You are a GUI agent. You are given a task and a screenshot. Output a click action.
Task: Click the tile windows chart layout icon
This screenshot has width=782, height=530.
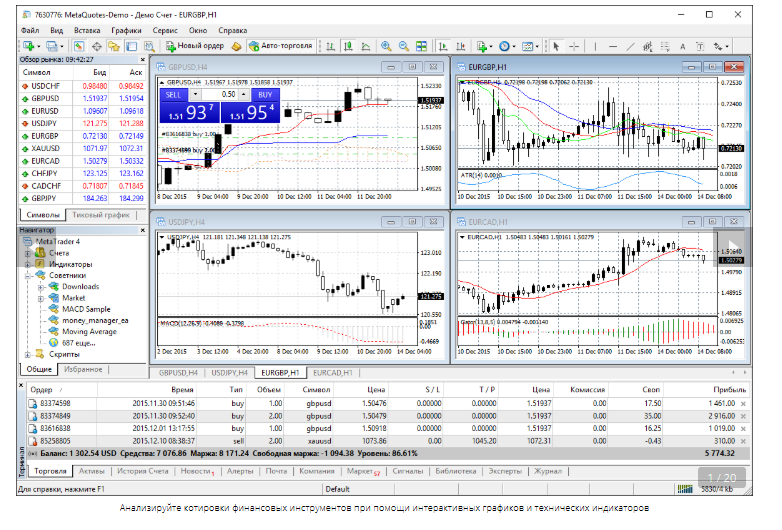[419, 46]
